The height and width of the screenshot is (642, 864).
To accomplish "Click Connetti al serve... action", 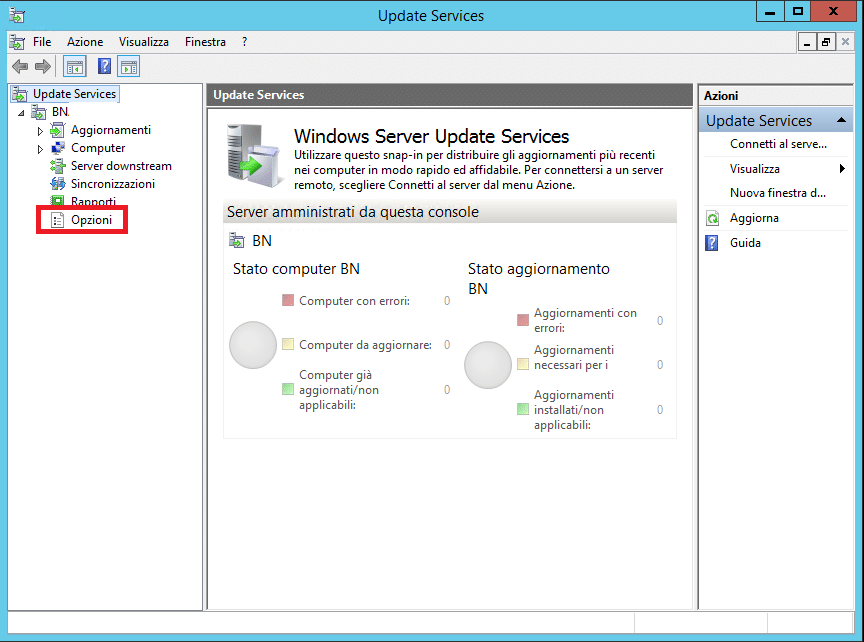I will pyautogui.click(x=778, y=144).
